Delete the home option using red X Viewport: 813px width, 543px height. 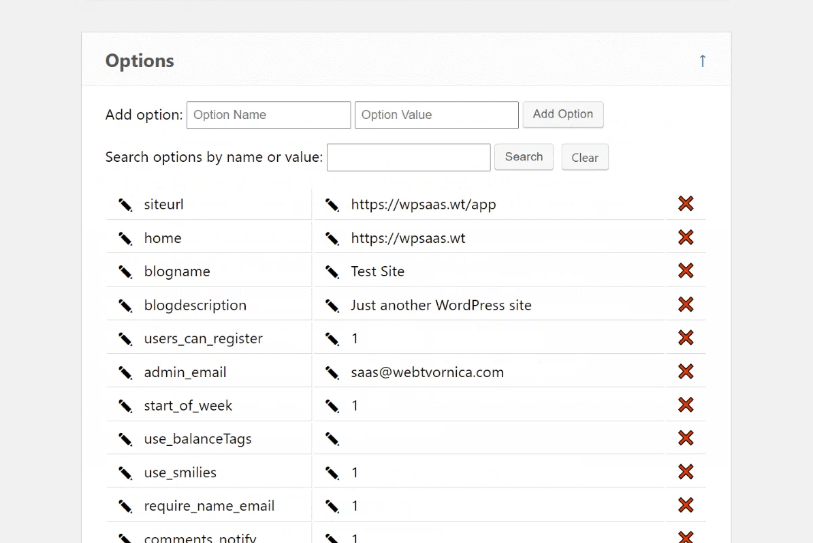[x=686, y=238]
